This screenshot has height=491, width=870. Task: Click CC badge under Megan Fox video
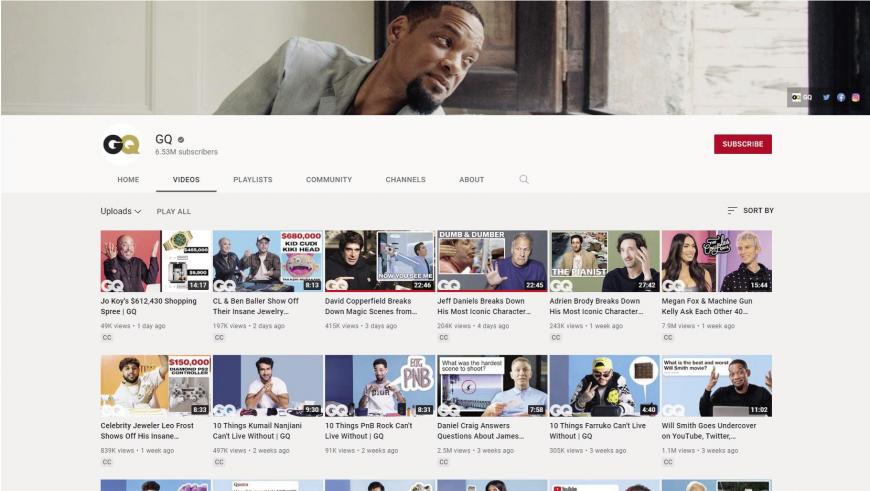coord(667,337)
